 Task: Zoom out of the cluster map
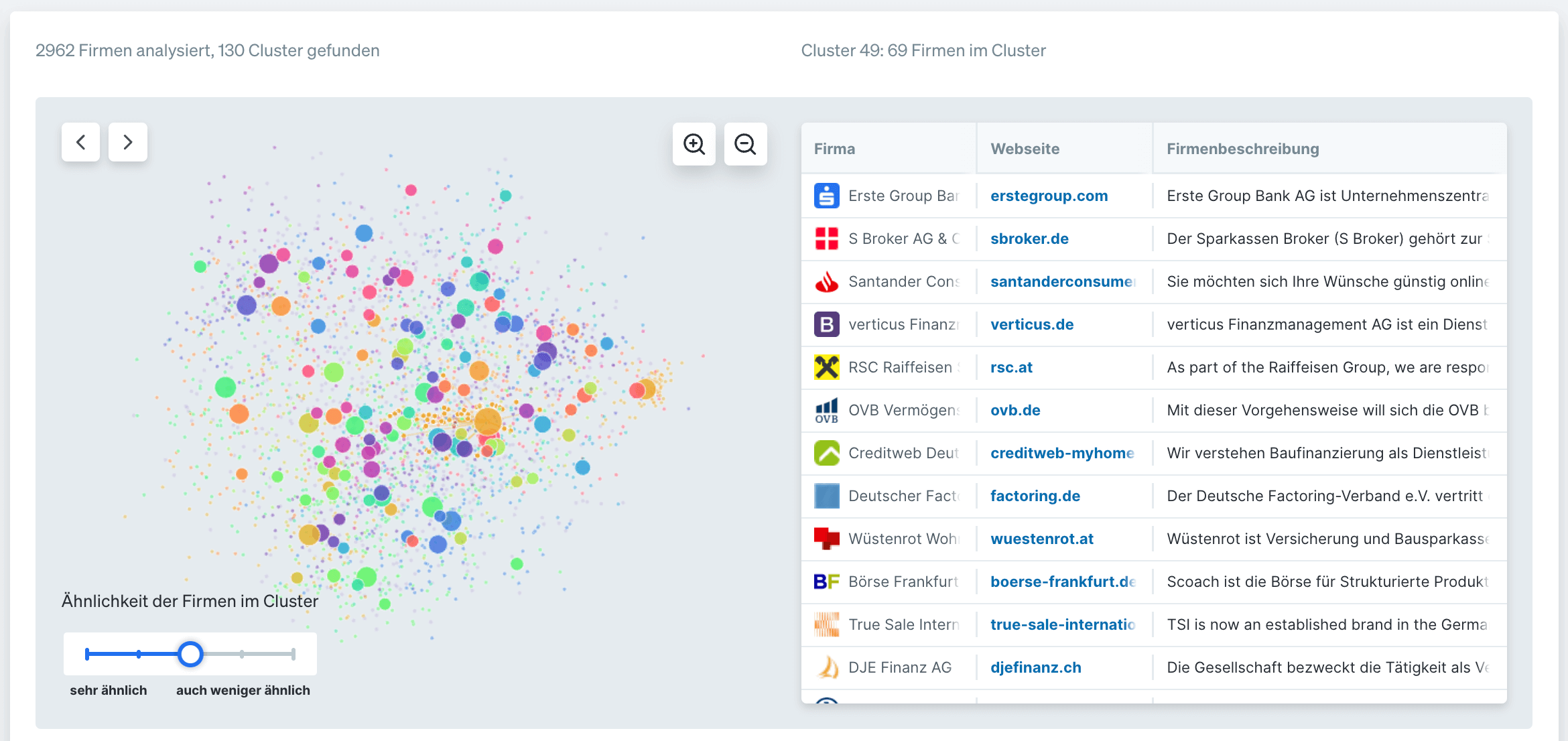[x=745, y=144]
